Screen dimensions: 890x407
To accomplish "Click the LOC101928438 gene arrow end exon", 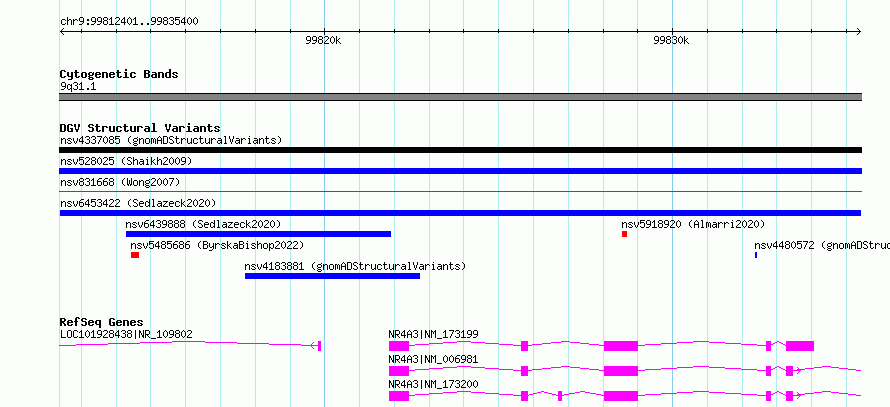I will pyautogui.click(x=319, y=346).
